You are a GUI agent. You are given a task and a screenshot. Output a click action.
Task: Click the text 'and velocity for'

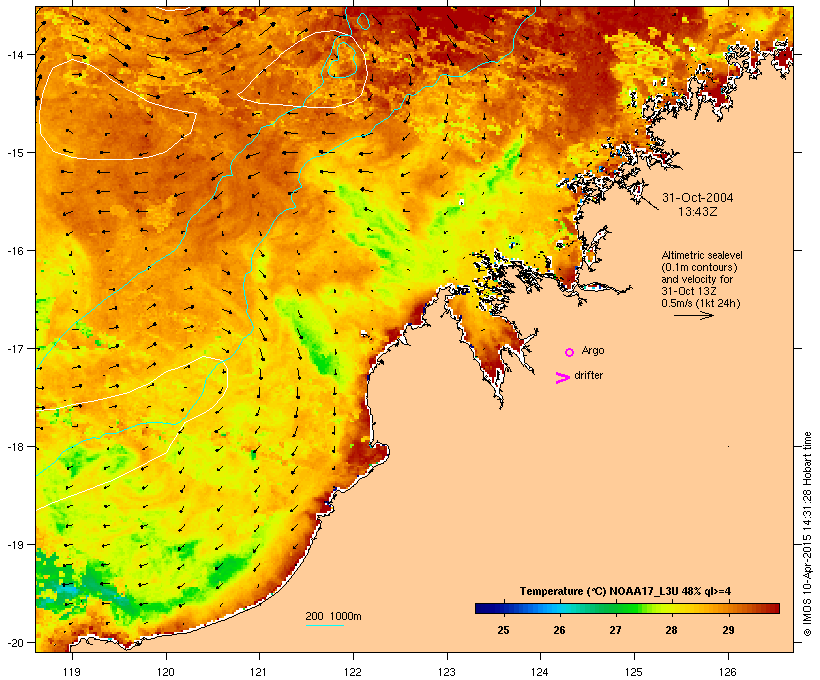point(697,279)
